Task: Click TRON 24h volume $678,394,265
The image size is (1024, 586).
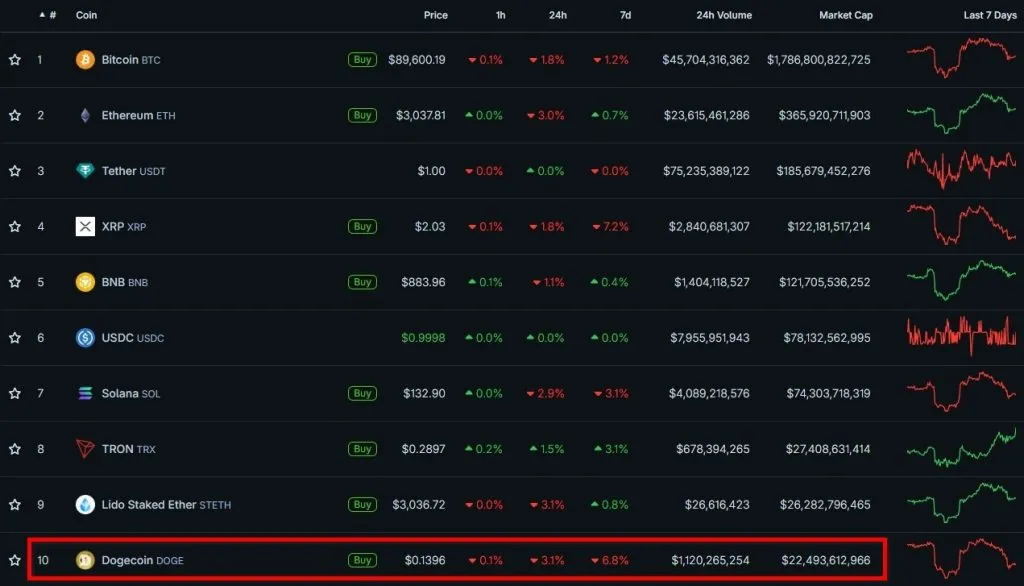Action: coord(712,448)
